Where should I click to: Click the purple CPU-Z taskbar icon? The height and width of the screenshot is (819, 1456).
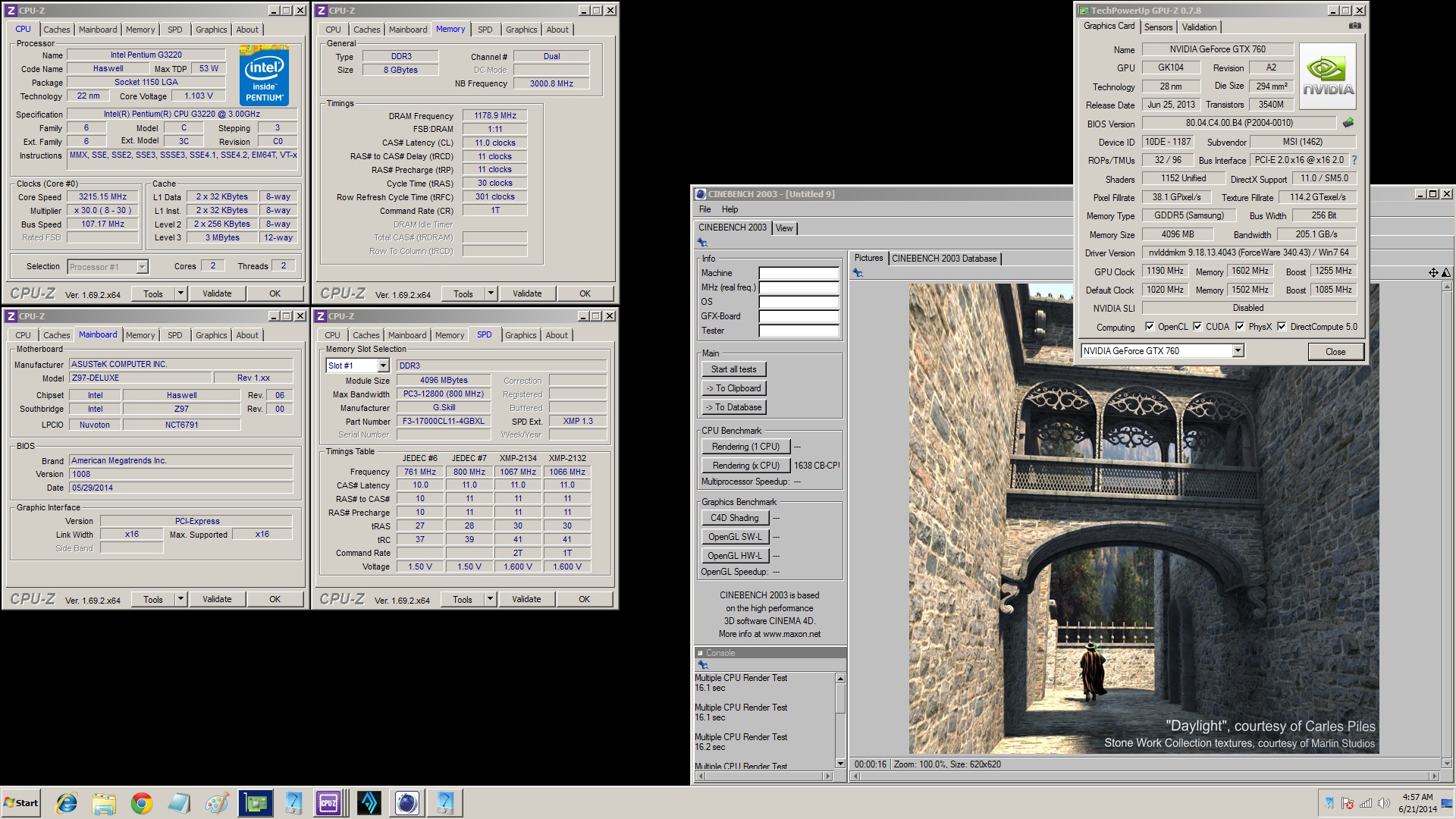[x=328, y=803]
